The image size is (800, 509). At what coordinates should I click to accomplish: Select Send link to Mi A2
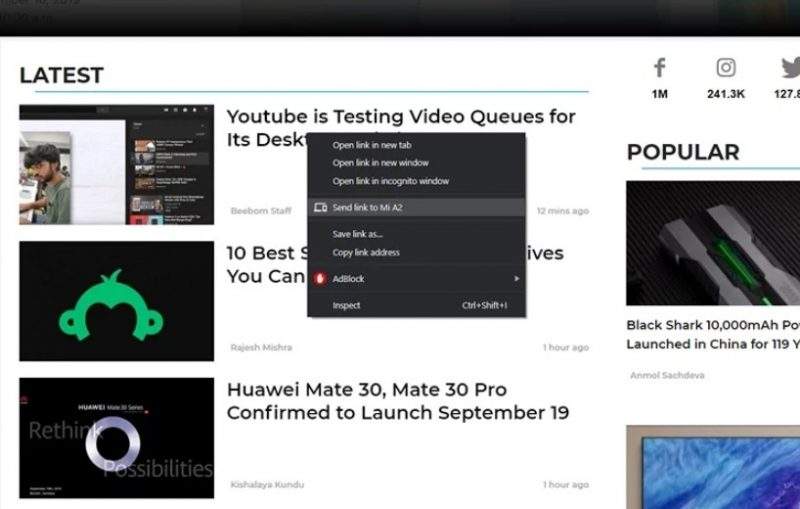coord(416,207)
